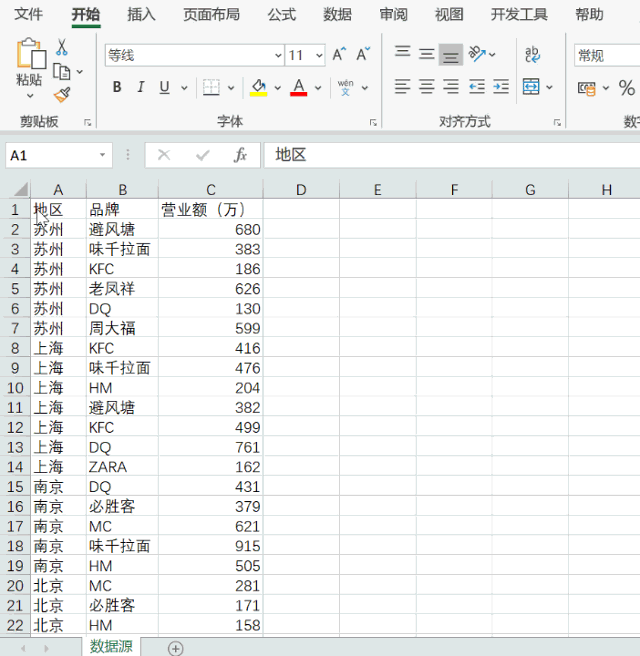Center text horizontally
640x656 pixels.
click(x=427, y=87)
